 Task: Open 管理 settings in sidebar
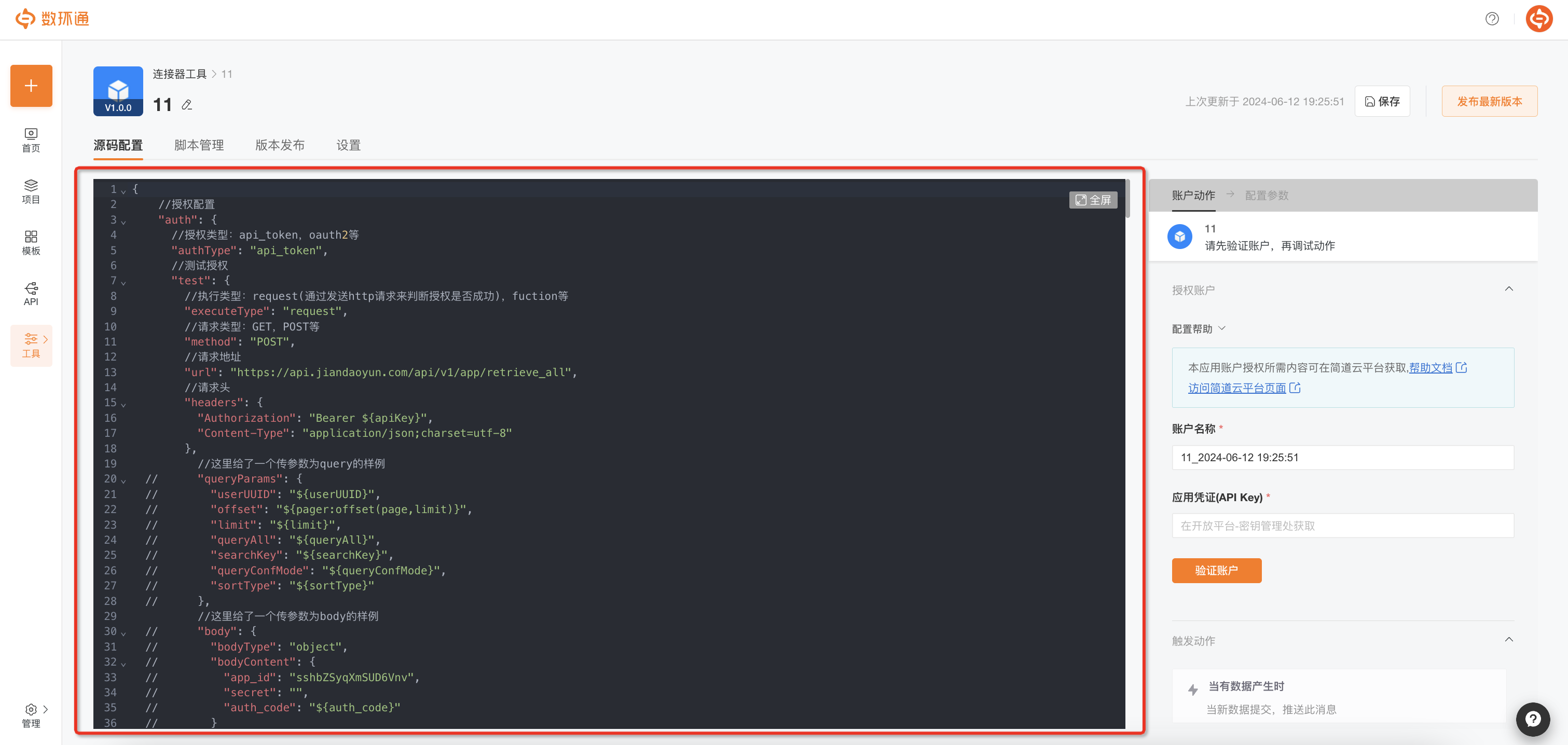pyautogui.click(x=31, y=716)
